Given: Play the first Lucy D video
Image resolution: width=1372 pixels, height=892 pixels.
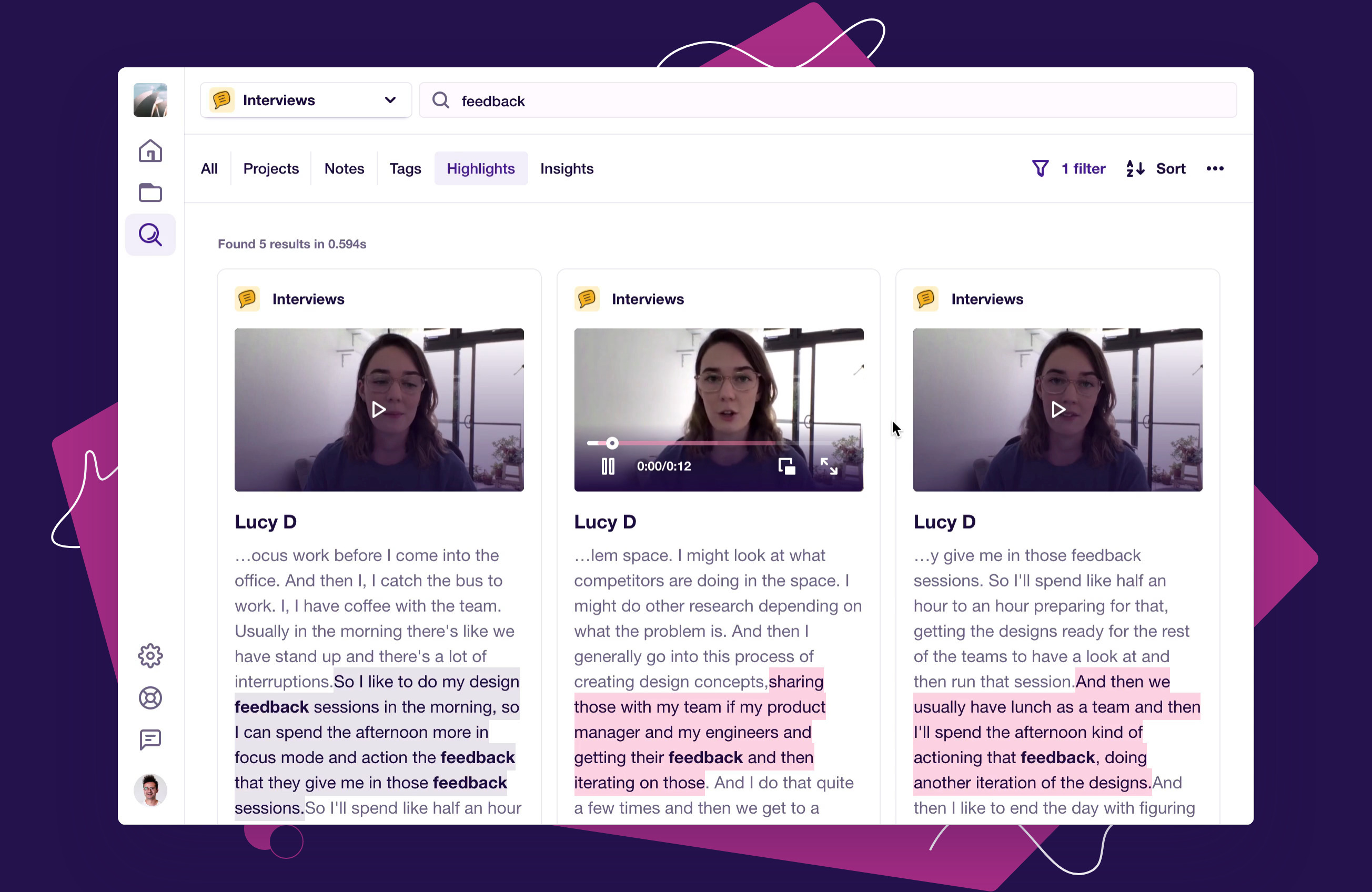Looking at the screenshot, I should [x=378, y=410].
